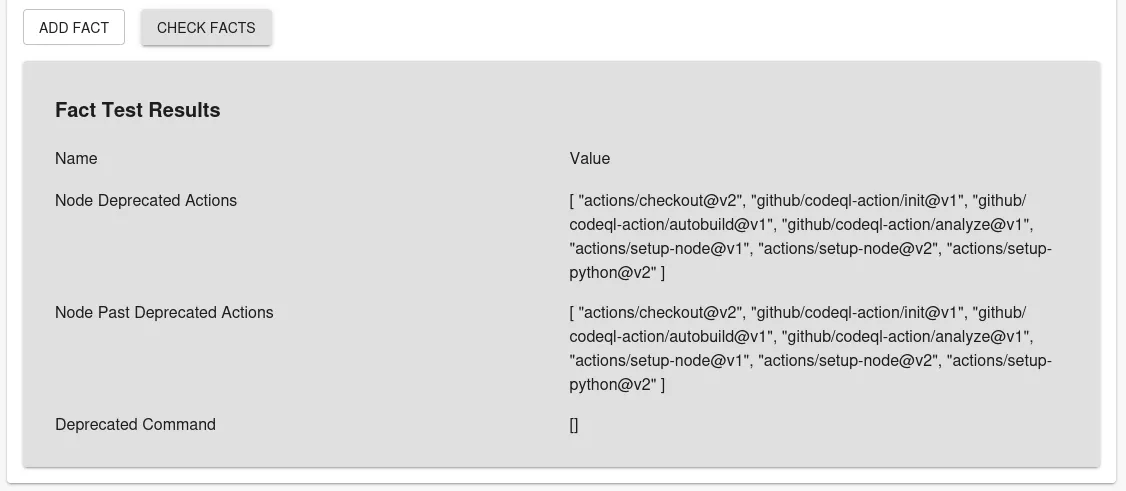Screen dimensions: 1126x491
Task: Click the Name column header
Action: tap(76, 158)
